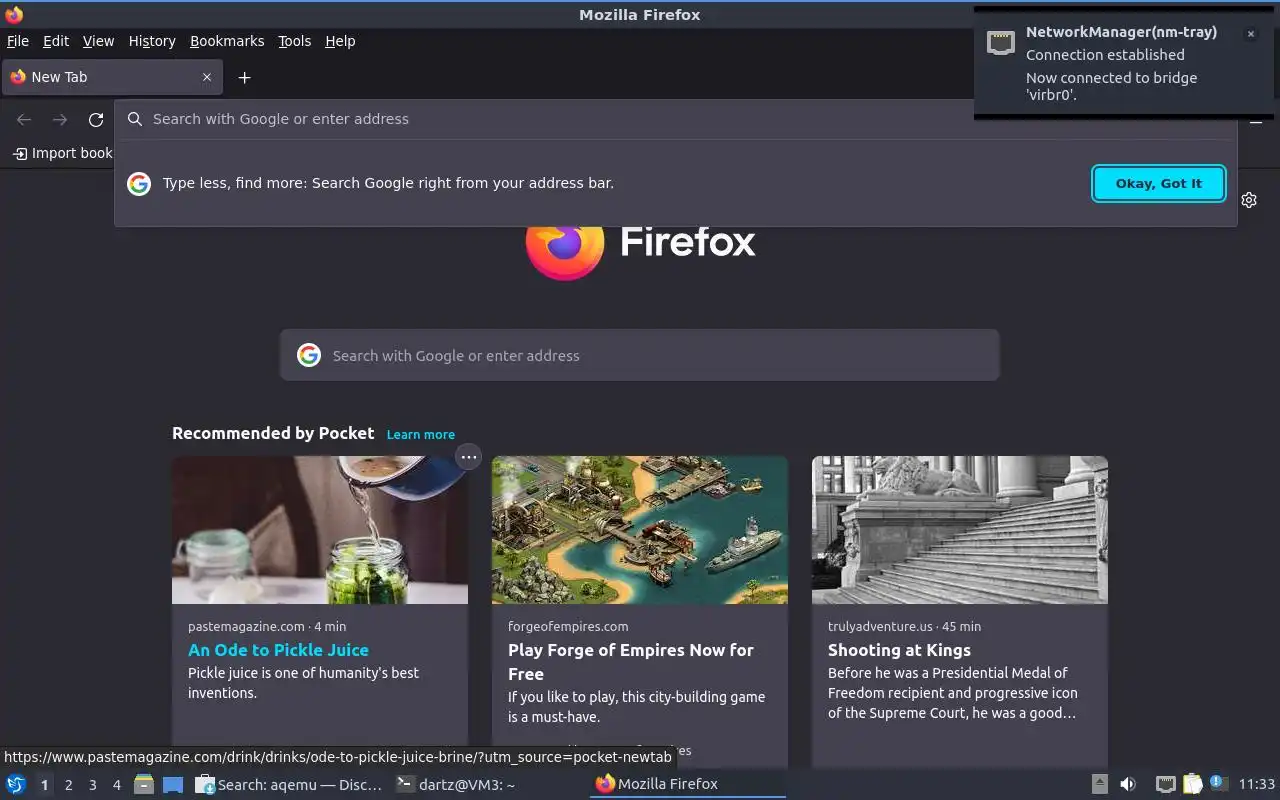Open the Pocket Learn more link

[421, 434]
